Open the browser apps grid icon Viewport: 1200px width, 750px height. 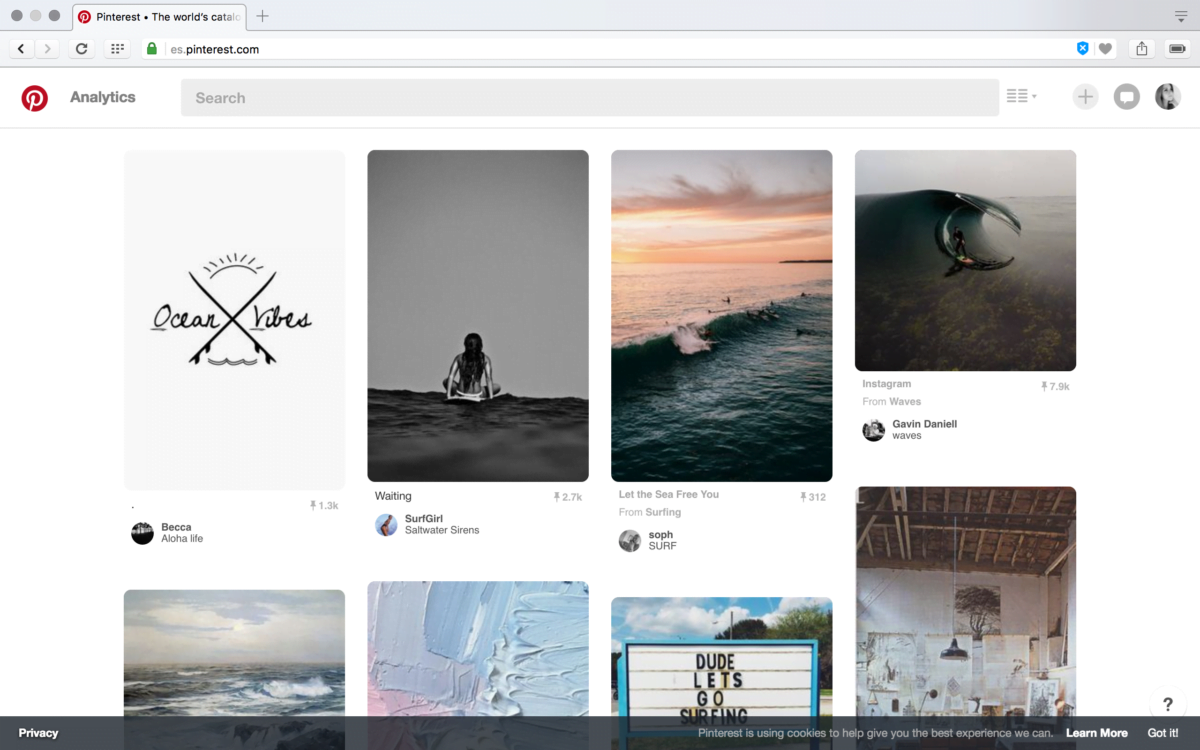tap(117, 49)
